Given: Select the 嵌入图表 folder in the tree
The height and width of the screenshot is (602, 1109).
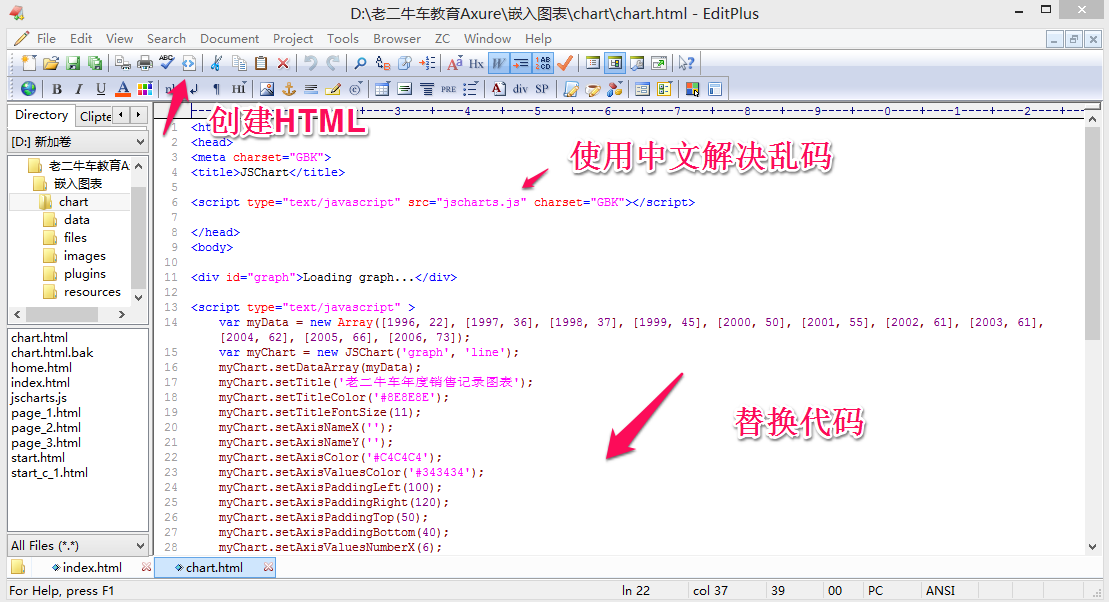Looking at the screenshot, I should (78, 184).
